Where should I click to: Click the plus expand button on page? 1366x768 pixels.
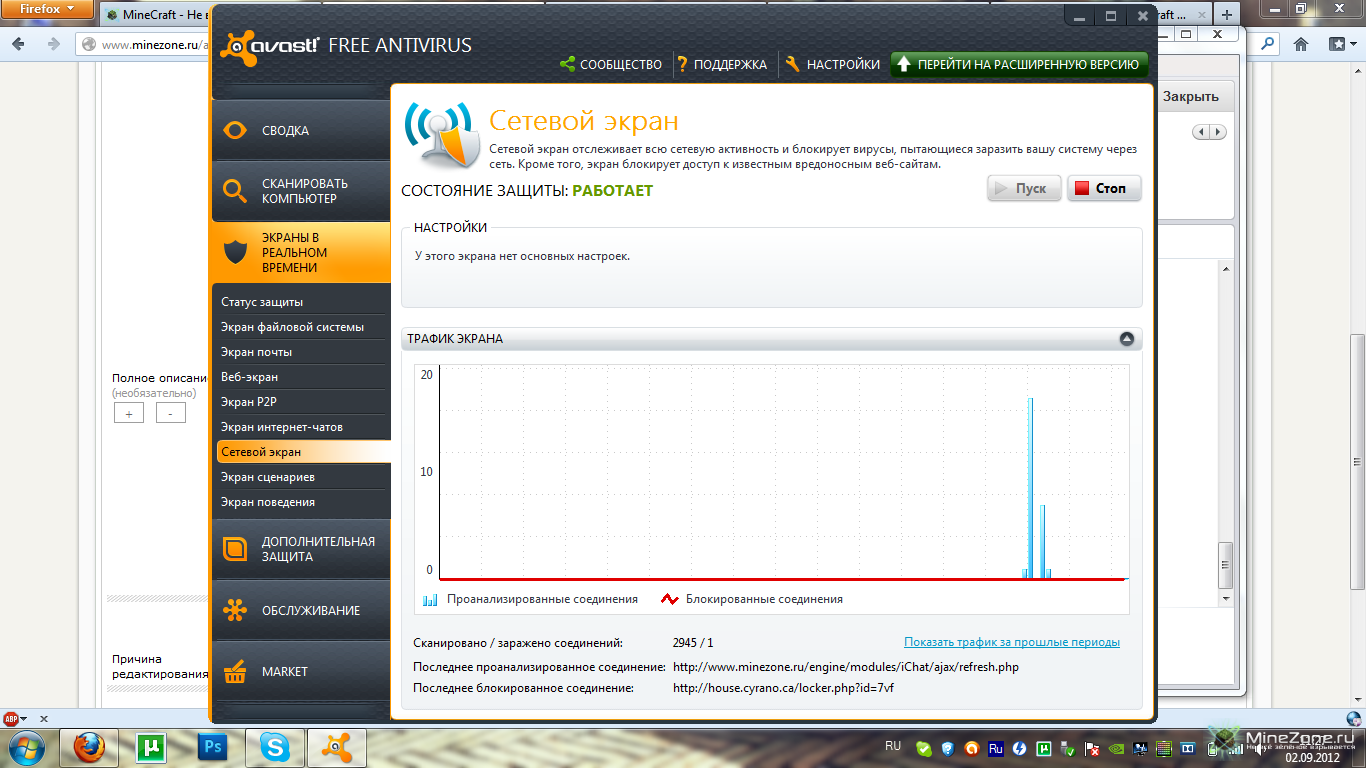coord(129,413)
